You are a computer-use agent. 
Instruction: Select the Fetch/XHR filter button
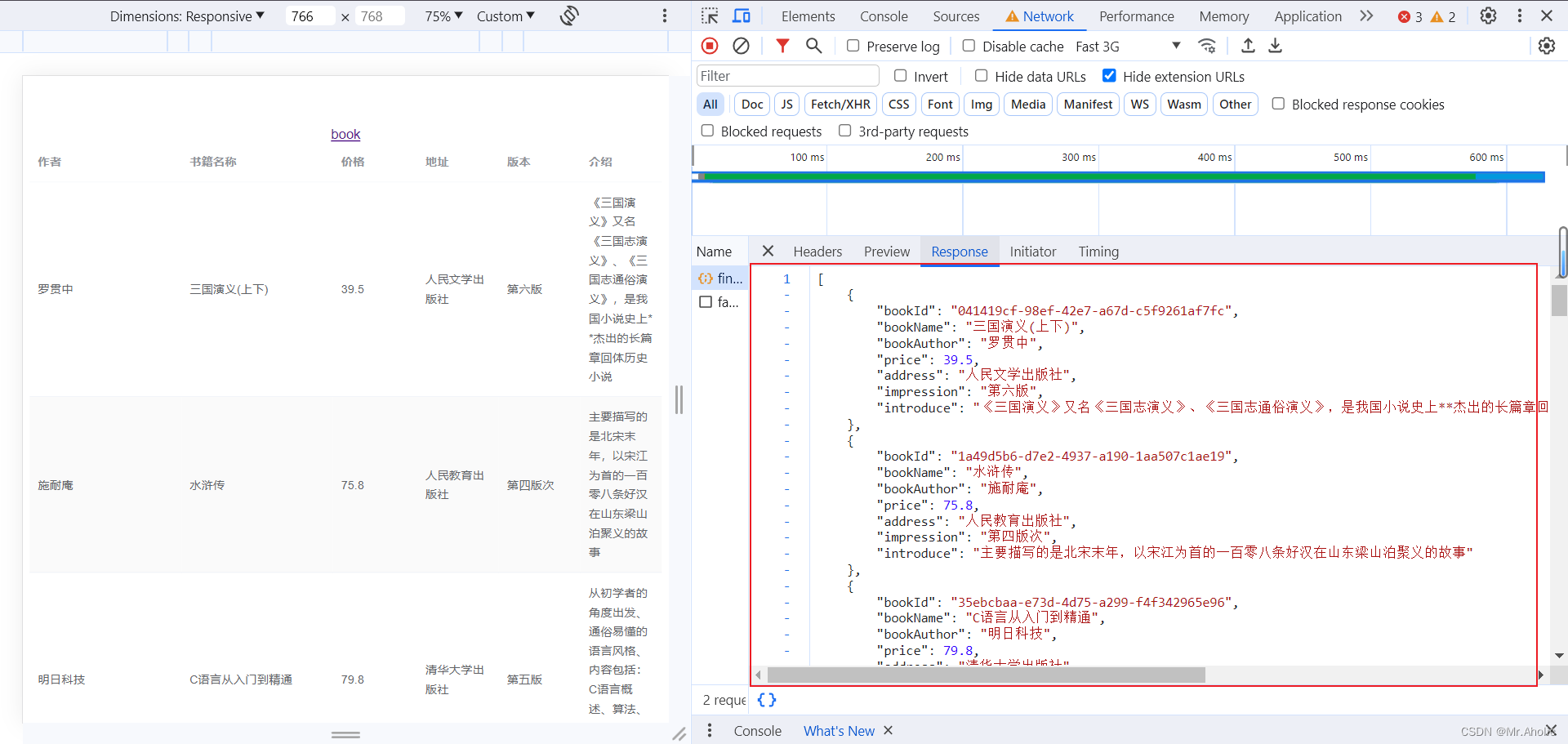point(840,104)
